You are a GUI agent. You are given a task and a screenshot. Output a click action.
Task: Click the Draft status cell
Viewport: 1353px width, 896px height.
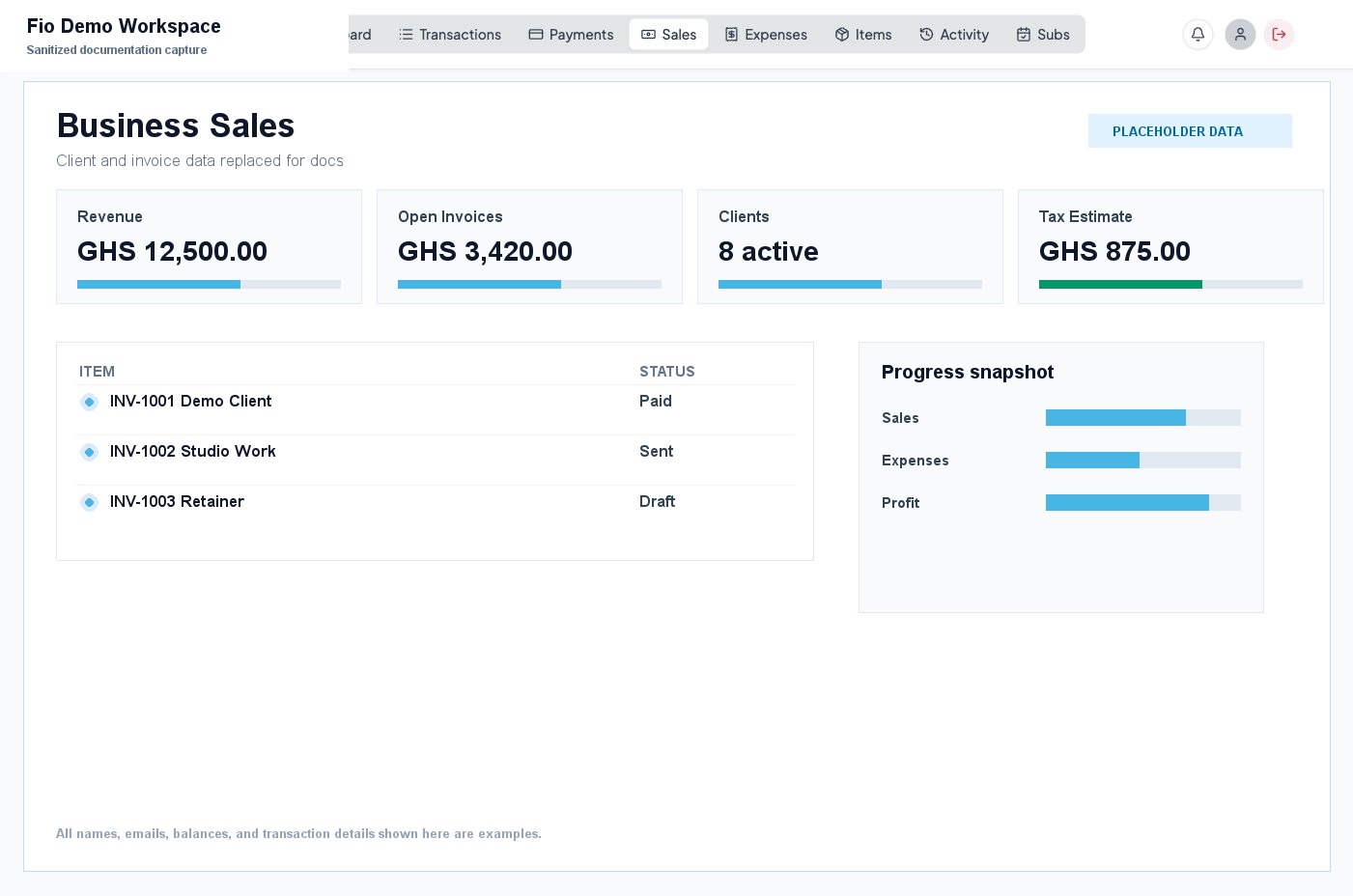click(657, 501)
